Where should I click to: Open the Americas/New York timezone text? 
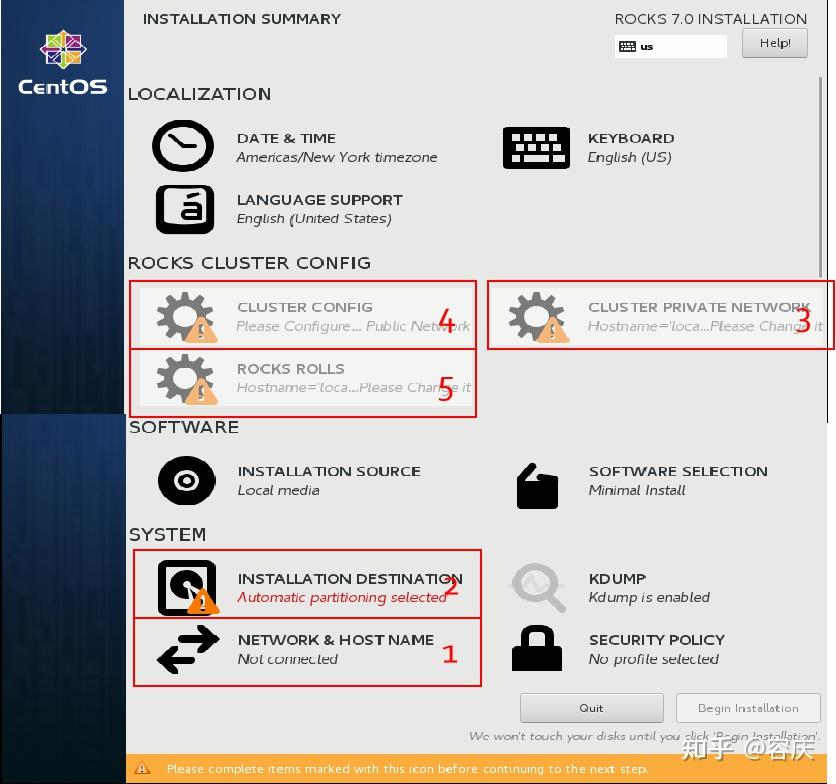[336, 157]
